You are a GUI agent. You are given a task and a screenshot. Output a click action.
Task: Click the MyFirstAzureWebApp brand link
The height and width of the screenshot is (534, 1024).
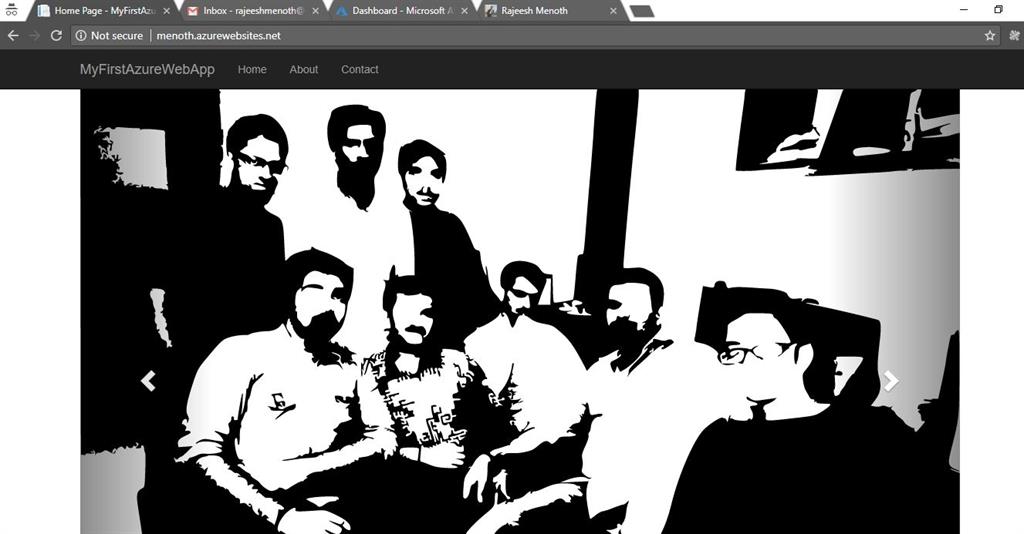147,69
